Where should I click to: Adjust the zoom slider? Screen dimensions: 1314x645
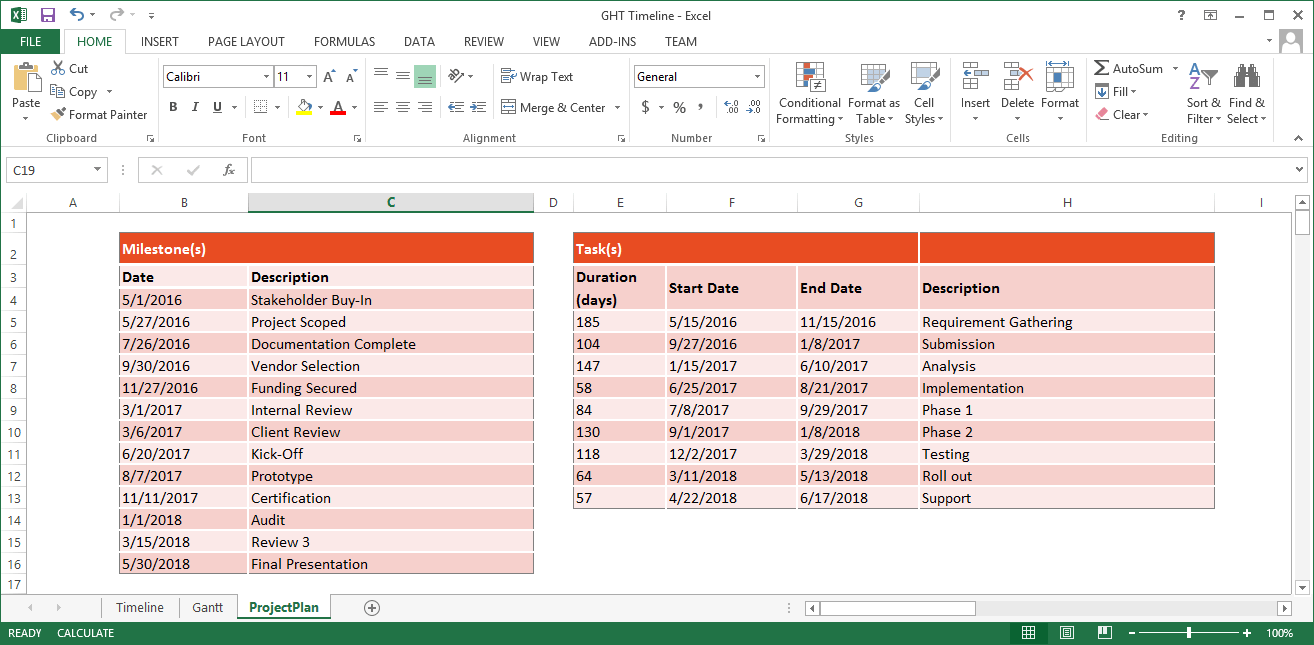pyautogui.click(x=1189, y=633)
